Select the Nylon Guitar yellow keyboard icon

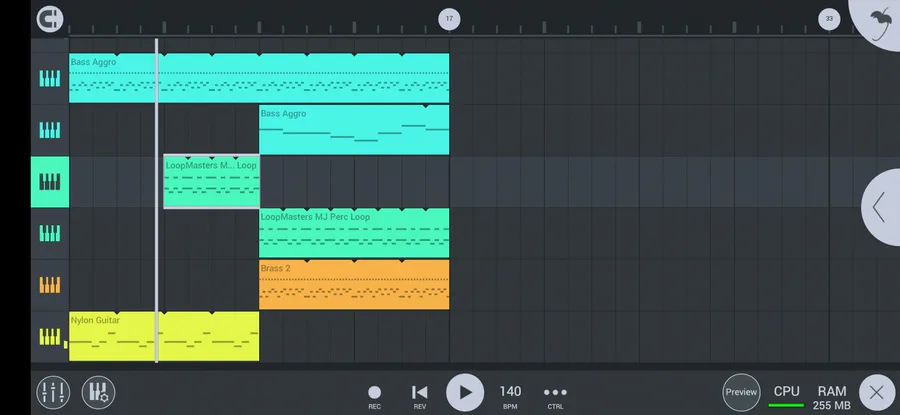(x=50, y=337)
